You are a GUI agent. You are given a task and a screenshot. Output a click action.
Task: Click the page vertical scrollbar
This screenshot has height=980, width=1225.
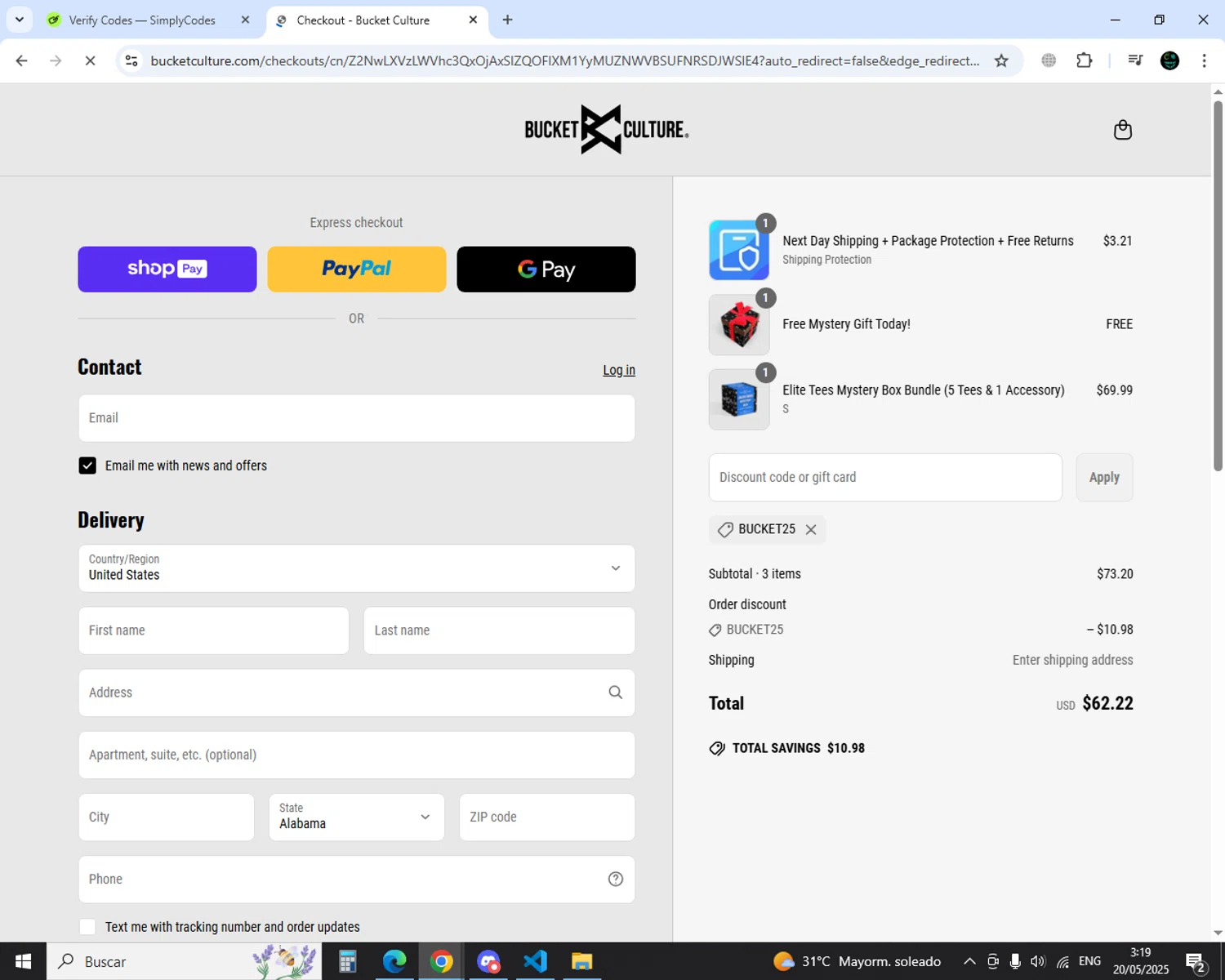click(x=1218, y=286)
